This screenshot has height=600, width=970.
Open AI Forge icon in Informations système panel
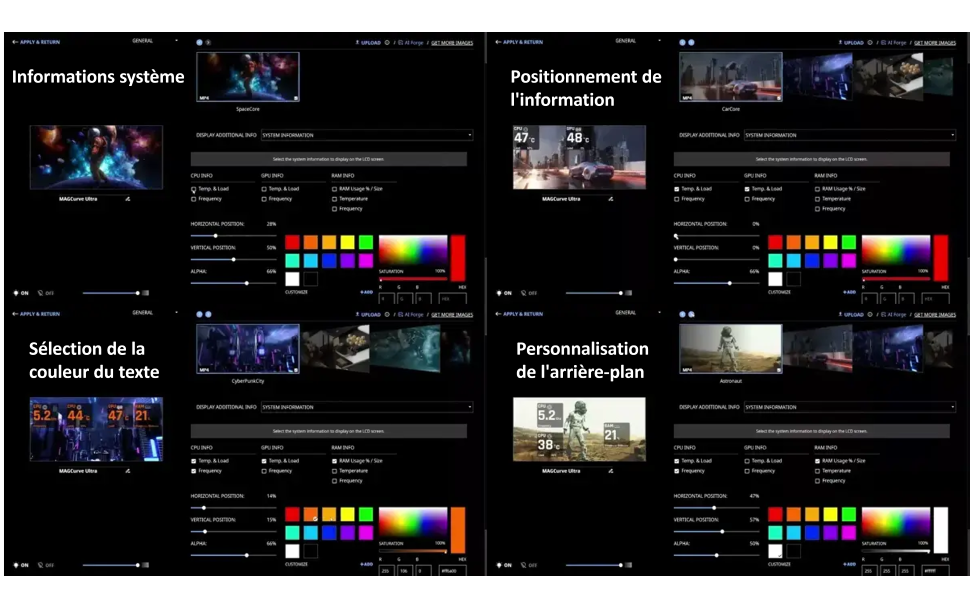400,43
